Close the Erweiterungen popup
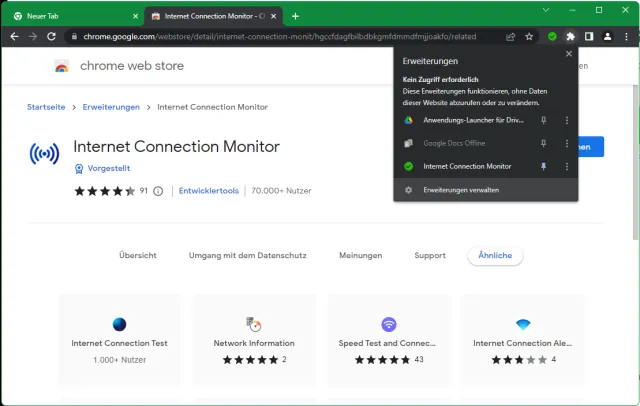Image resolution: width=640 pixels, height=406 pixels. (569, 55)
